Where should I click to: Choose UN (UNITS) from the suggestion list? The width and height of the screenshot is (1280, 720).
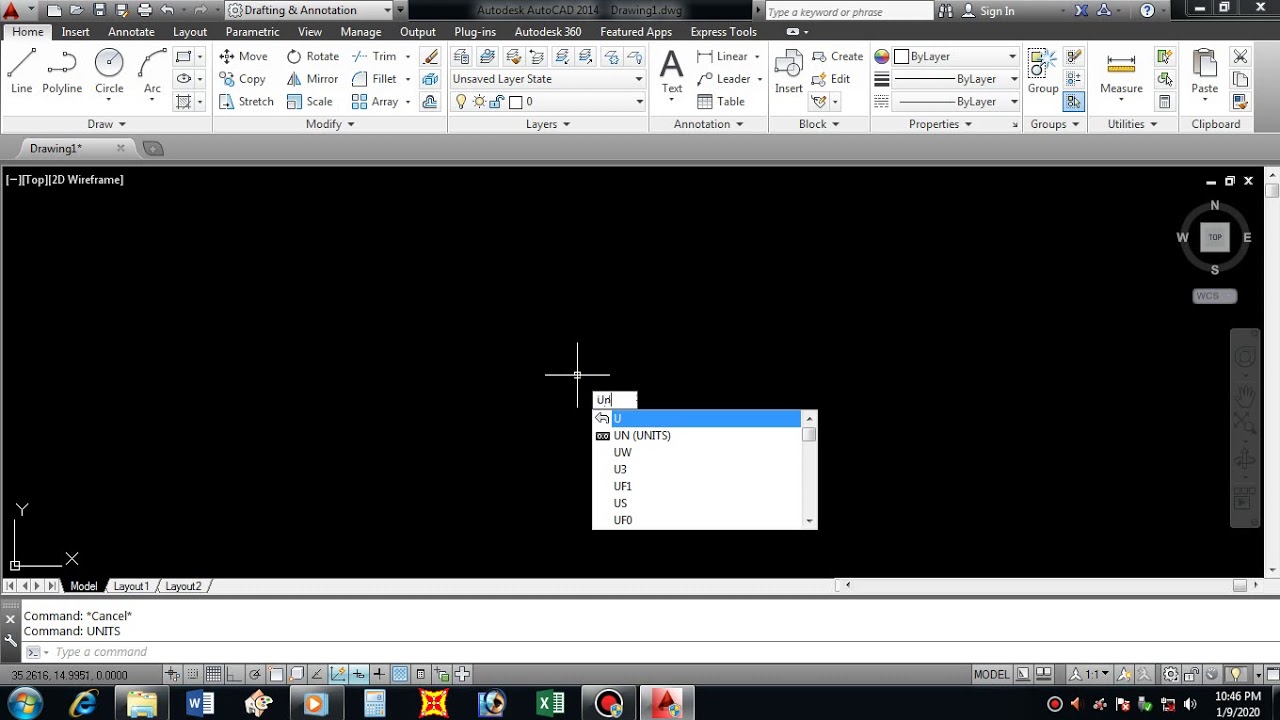pos(697,435)
